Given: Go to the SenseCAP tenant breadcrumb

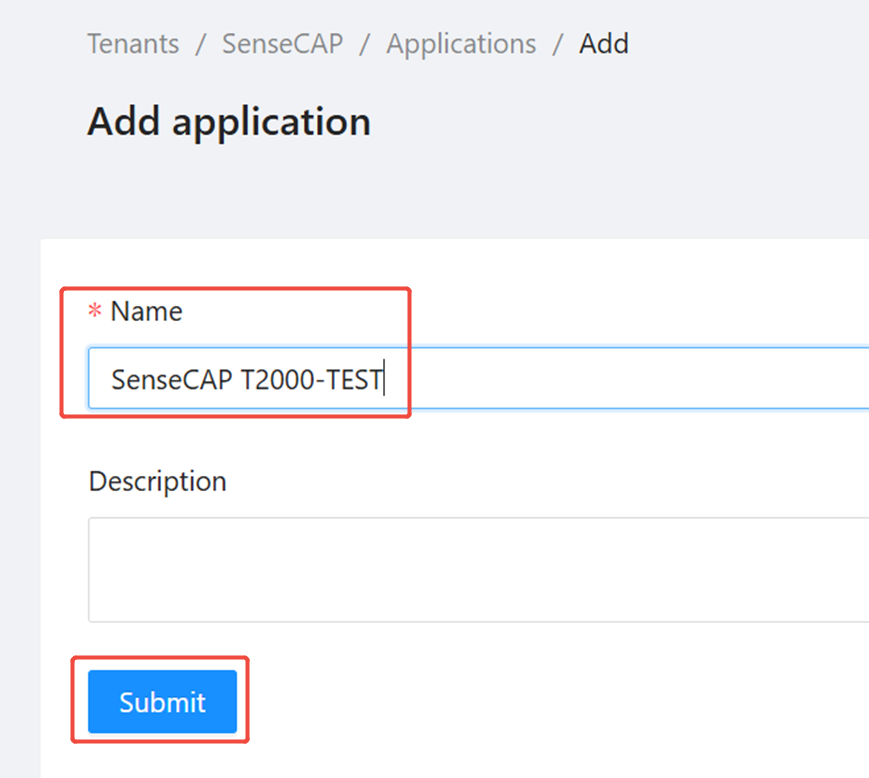Looking at the screenshot, I should 284,44.
